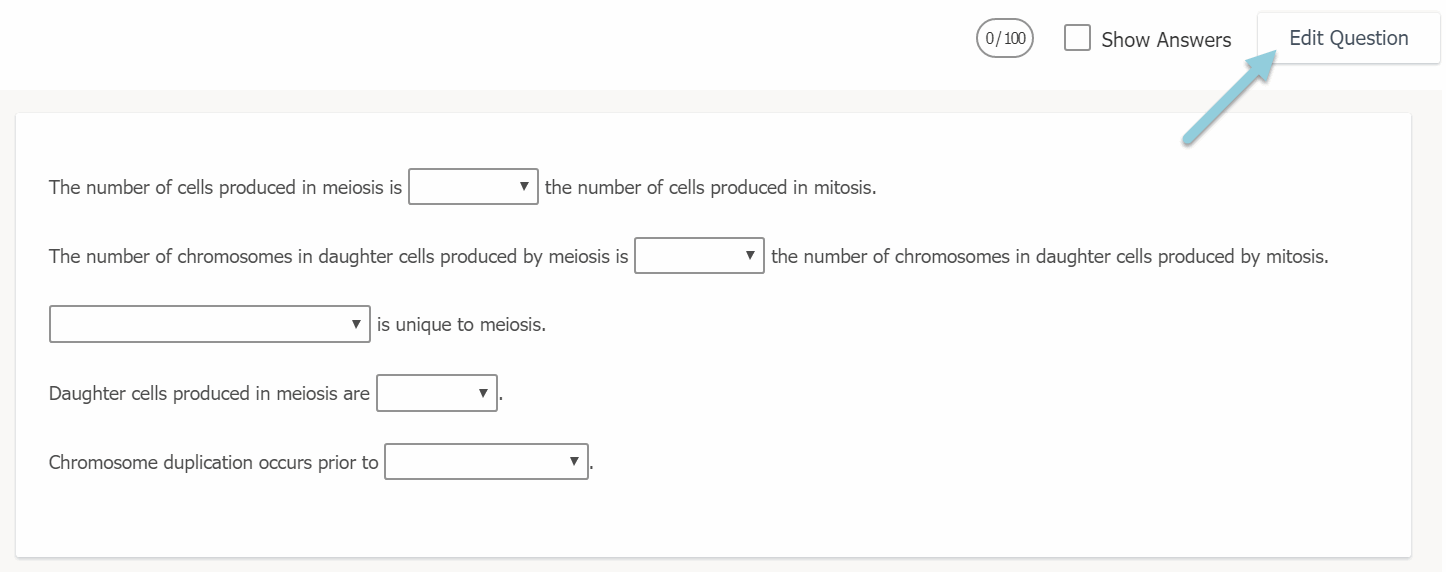
Task: Click the text "is unique to meiosis."
Action: (x=461, y=325)
